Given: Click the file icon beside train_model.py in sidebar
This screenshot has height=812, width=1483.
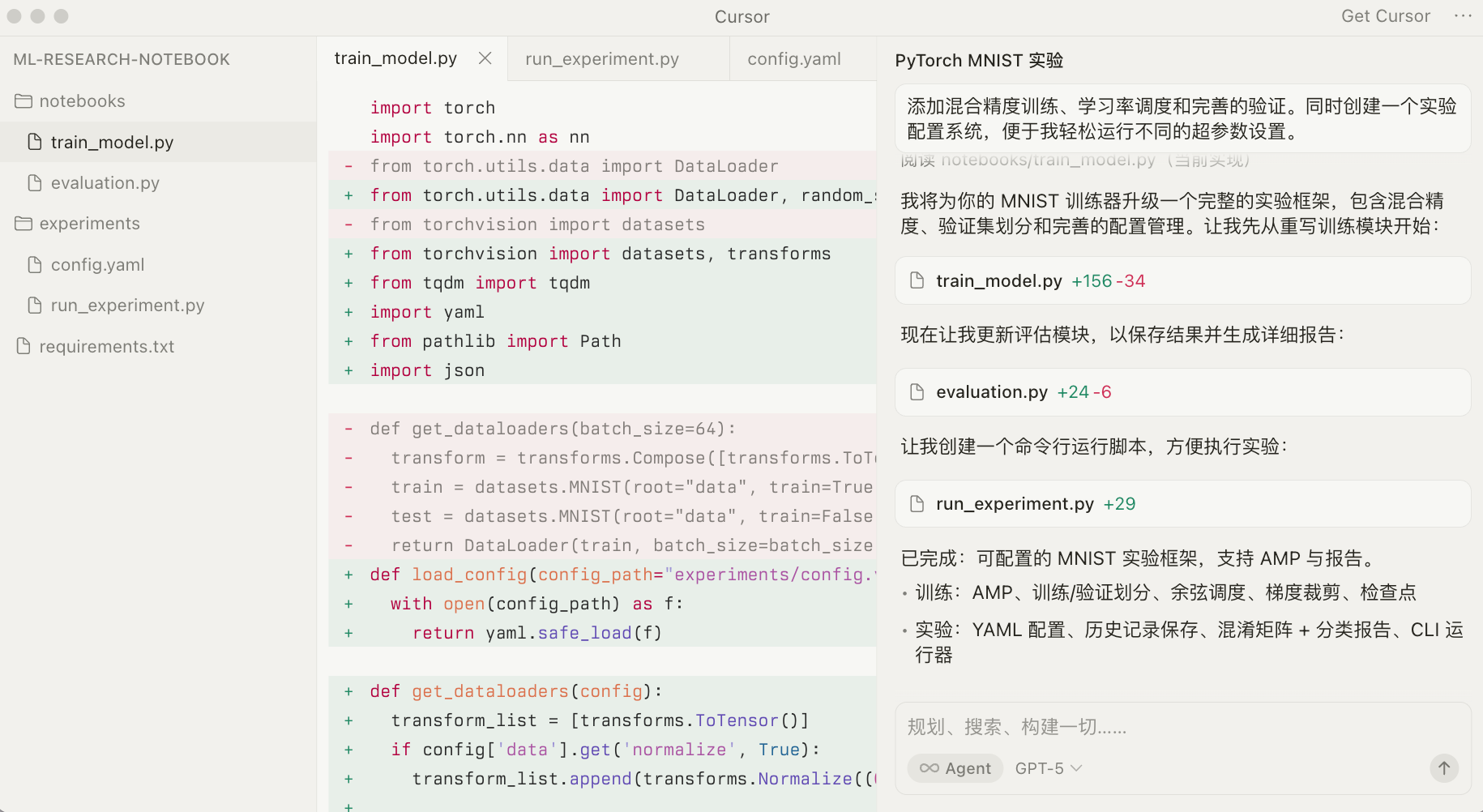Looking at the screenshot, I should [35, 143].
